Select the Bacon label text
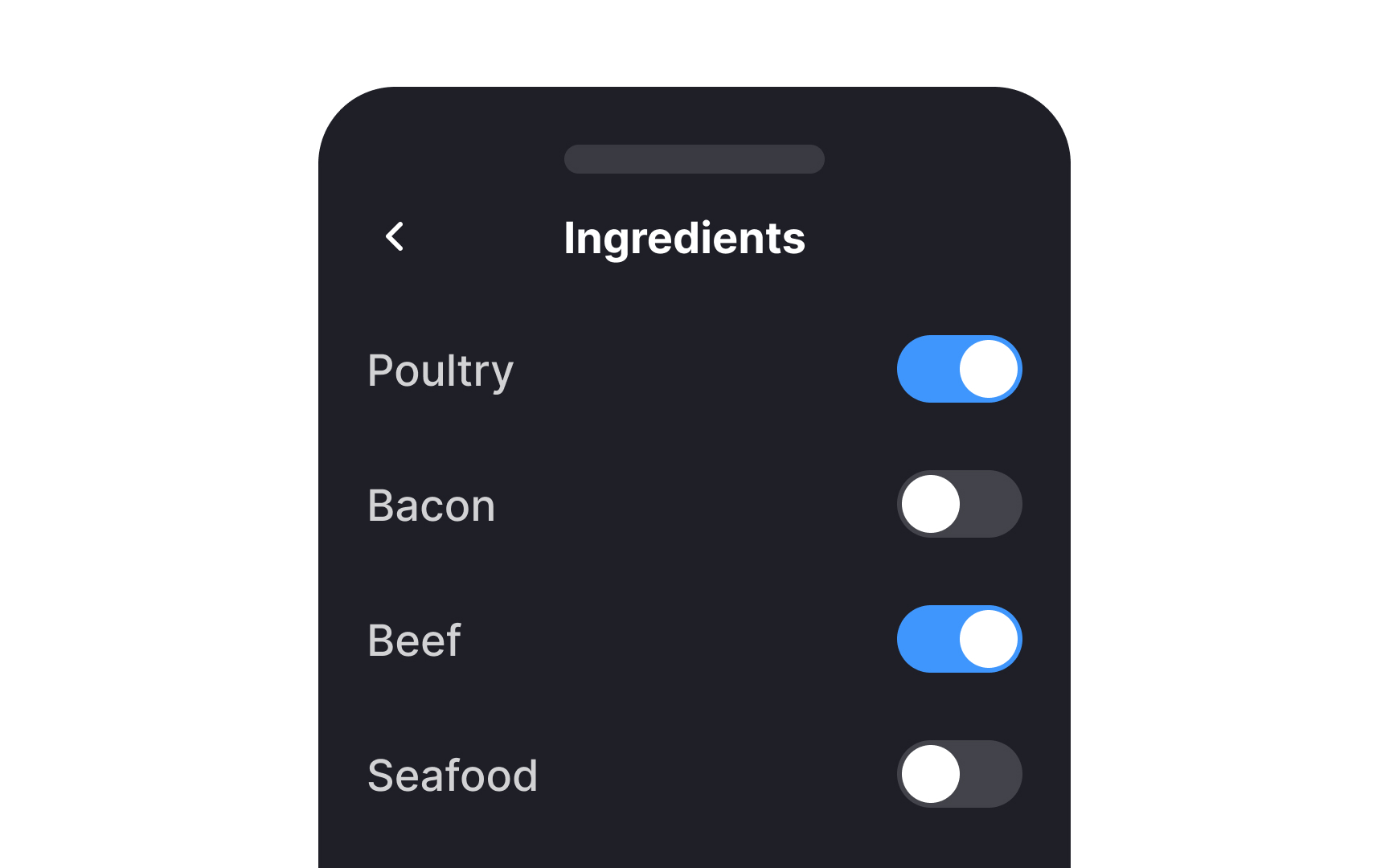Image resolution: width=1389 pixels, height=868 pixels. [x=431, y=504]
